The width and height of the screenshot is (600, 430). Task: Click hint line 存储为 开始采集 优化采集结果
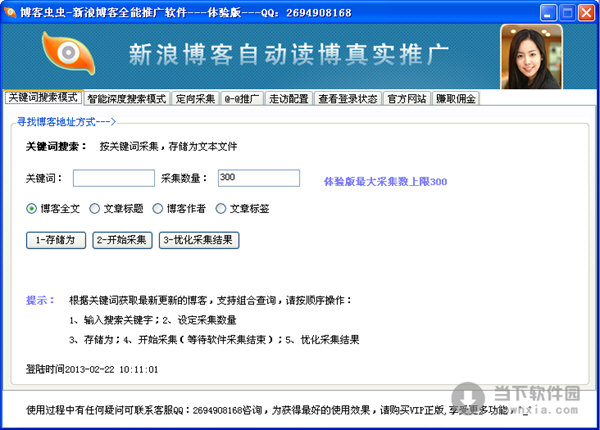click(x=214, y=339)
